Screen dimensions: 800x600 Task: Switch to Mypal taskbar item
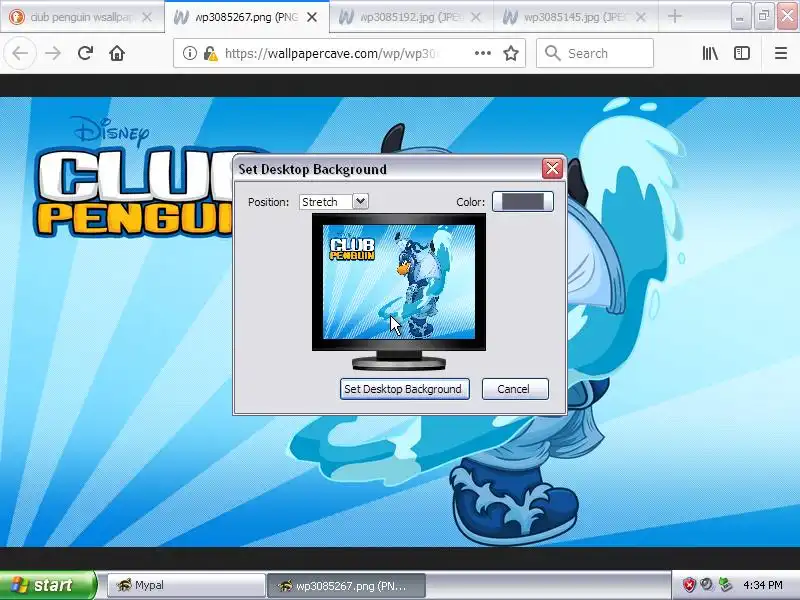click(186, 585)
